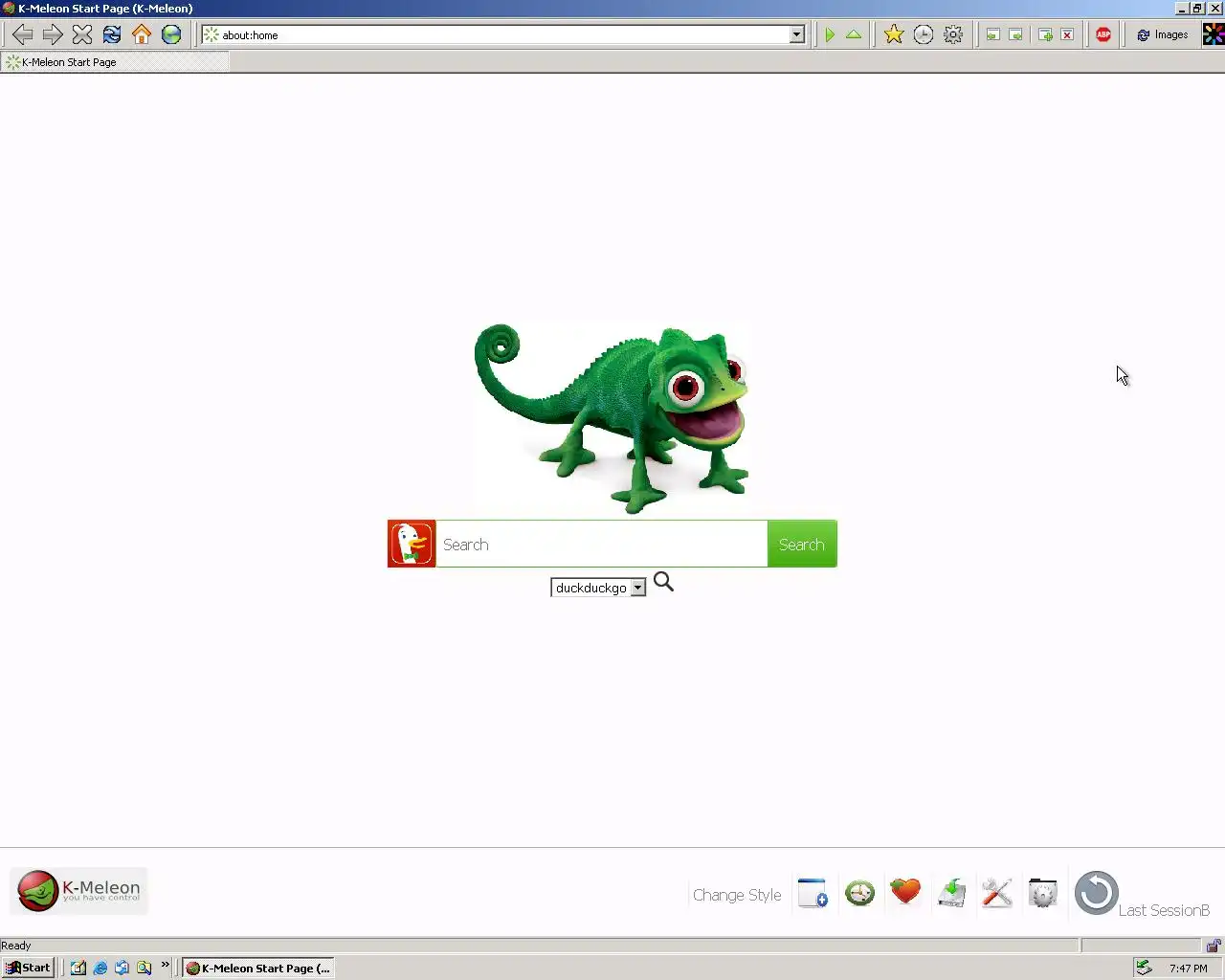Go forward with the Forward arrow
This screenshot has width=1225, height=980.
(x=53, y=34)
